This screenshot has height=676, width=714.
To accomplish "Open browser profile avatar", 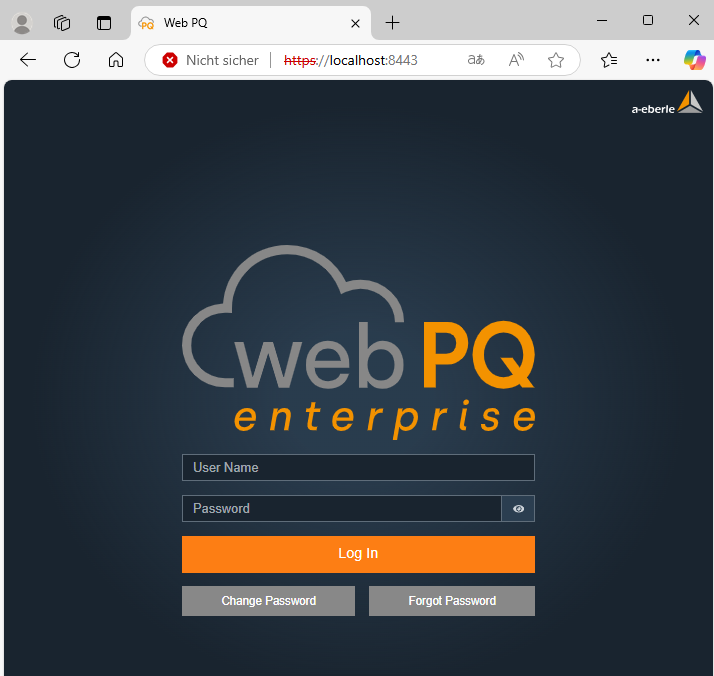I will 21,22.
